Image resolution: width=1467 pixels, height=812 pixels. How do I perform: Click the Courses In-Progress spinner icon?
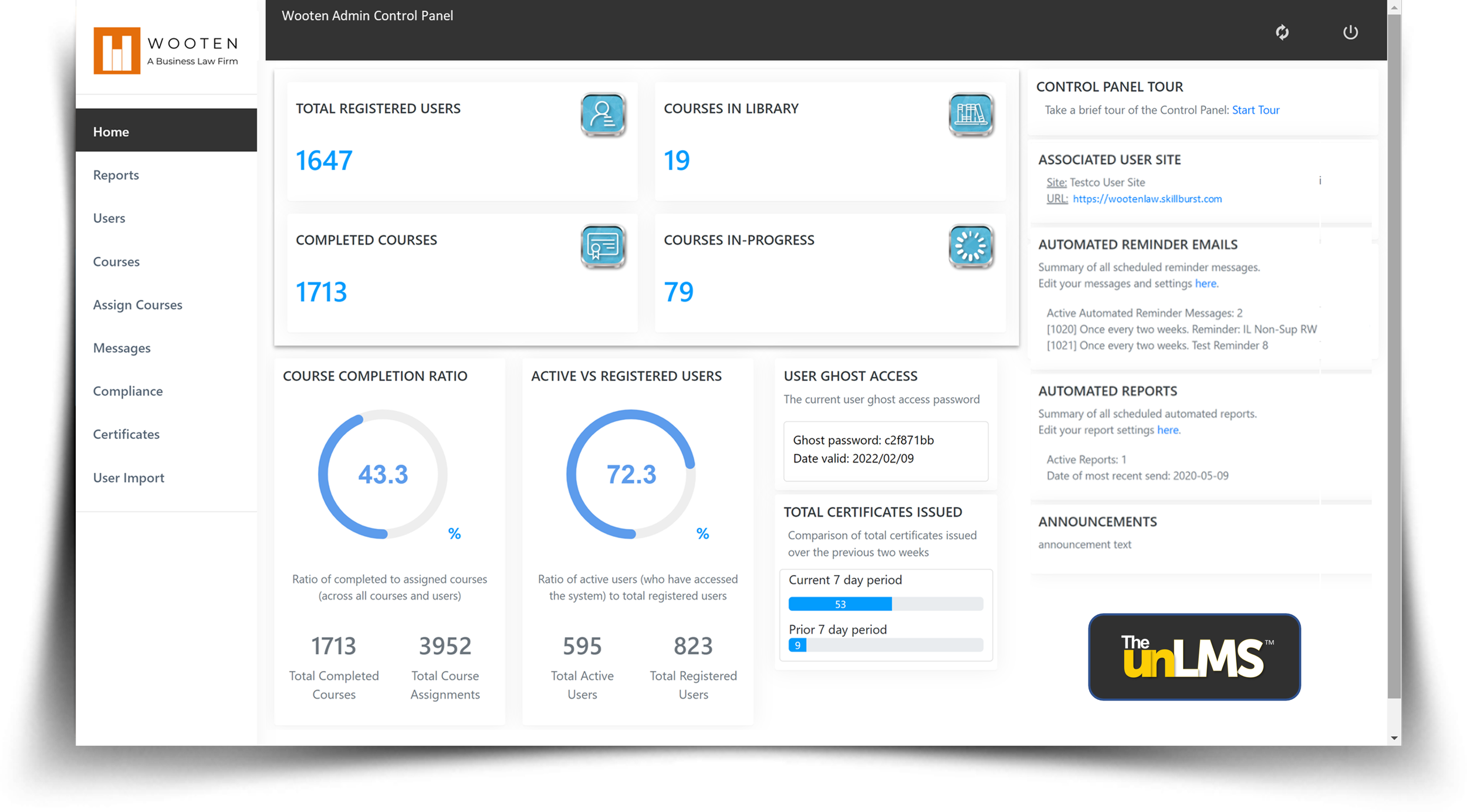click(x=971, y=246)
